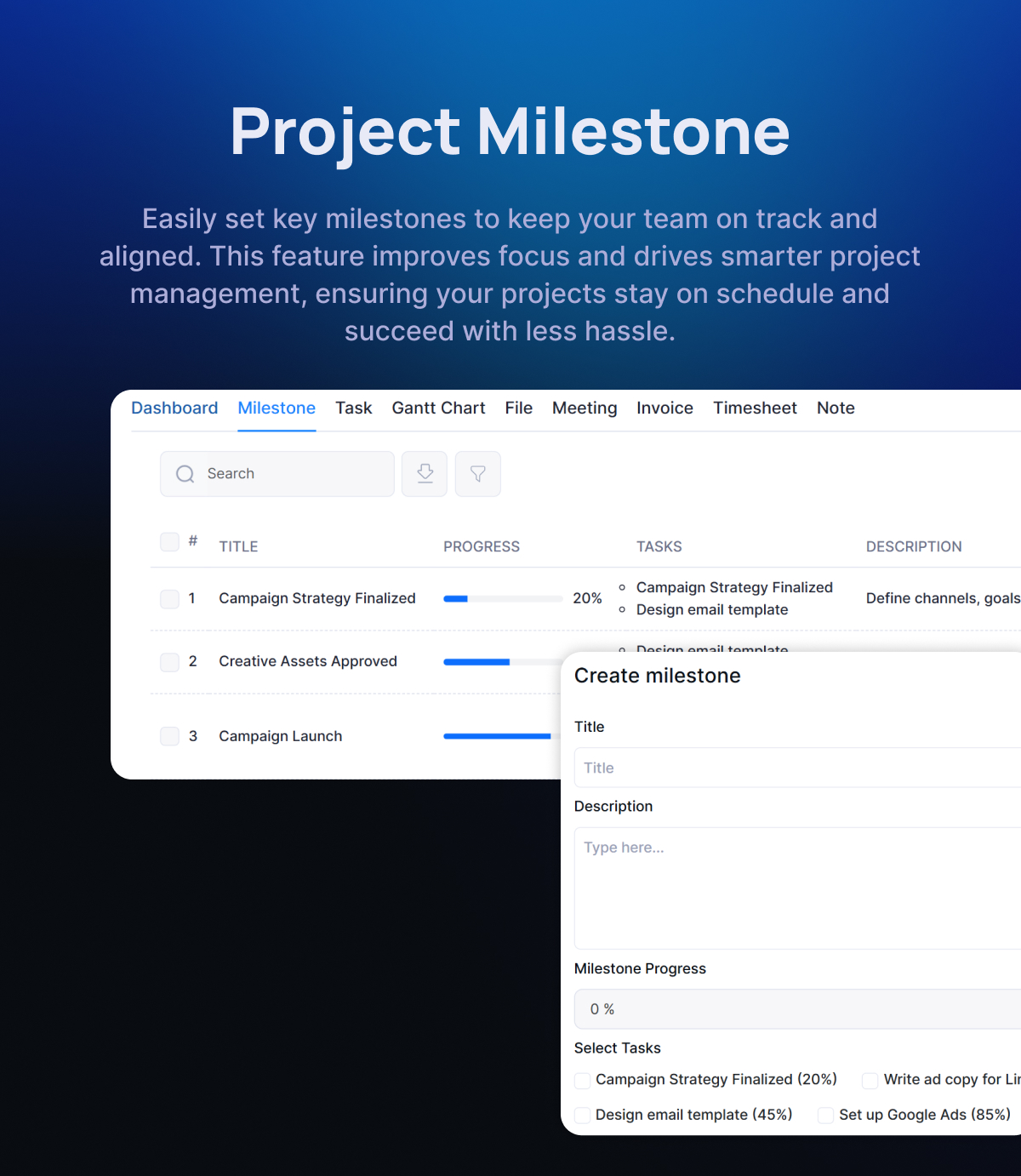
Task: Open the filter icon
Action: (x=477, y=473)
